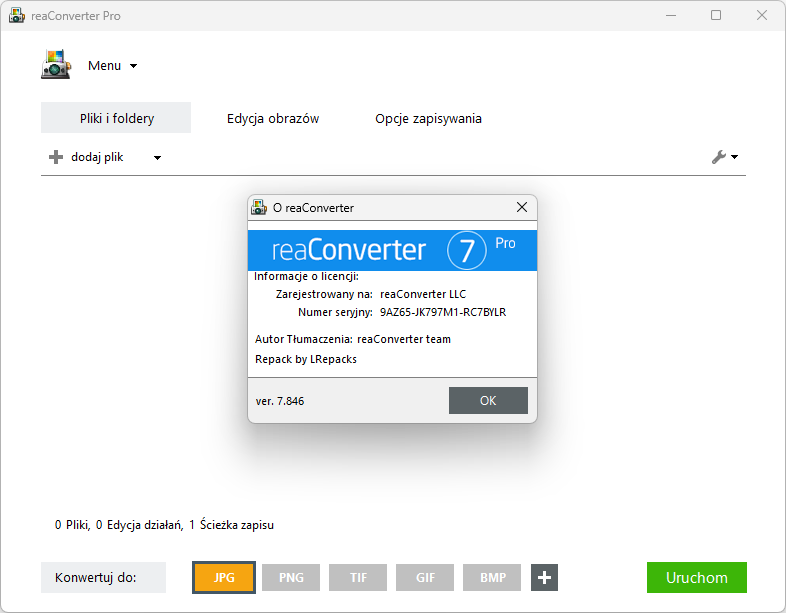
Task: Click the 0 Pliki status text
Action: [72, 525]
